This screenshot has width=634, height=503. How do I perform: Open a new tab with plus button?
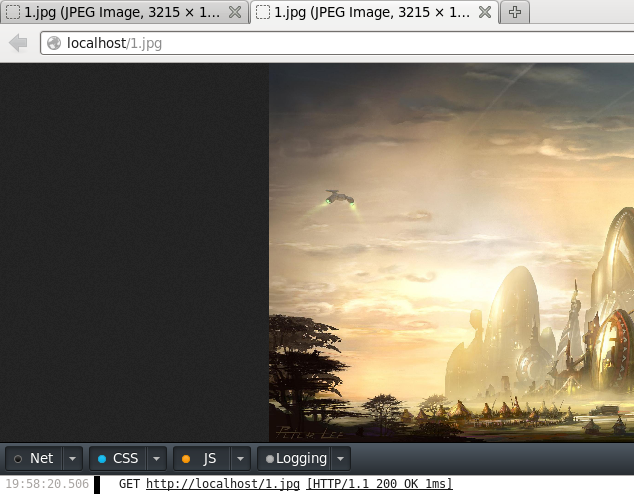(515, 12)
